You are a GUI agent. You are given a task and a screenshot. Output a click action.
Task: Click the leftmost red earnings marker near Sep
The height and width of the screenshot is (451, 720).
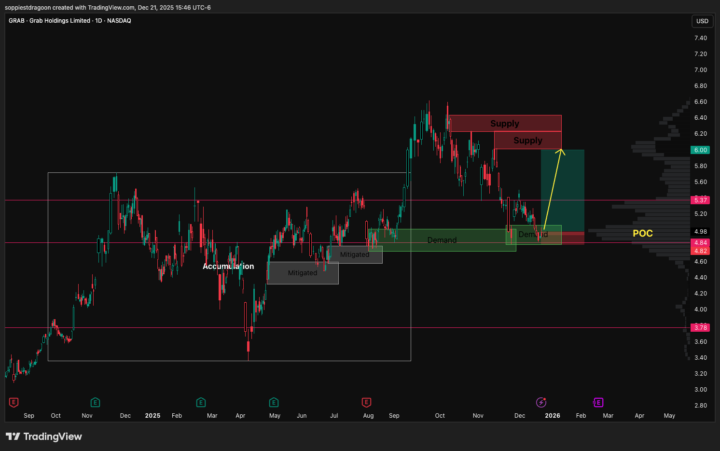coord(14,402)
